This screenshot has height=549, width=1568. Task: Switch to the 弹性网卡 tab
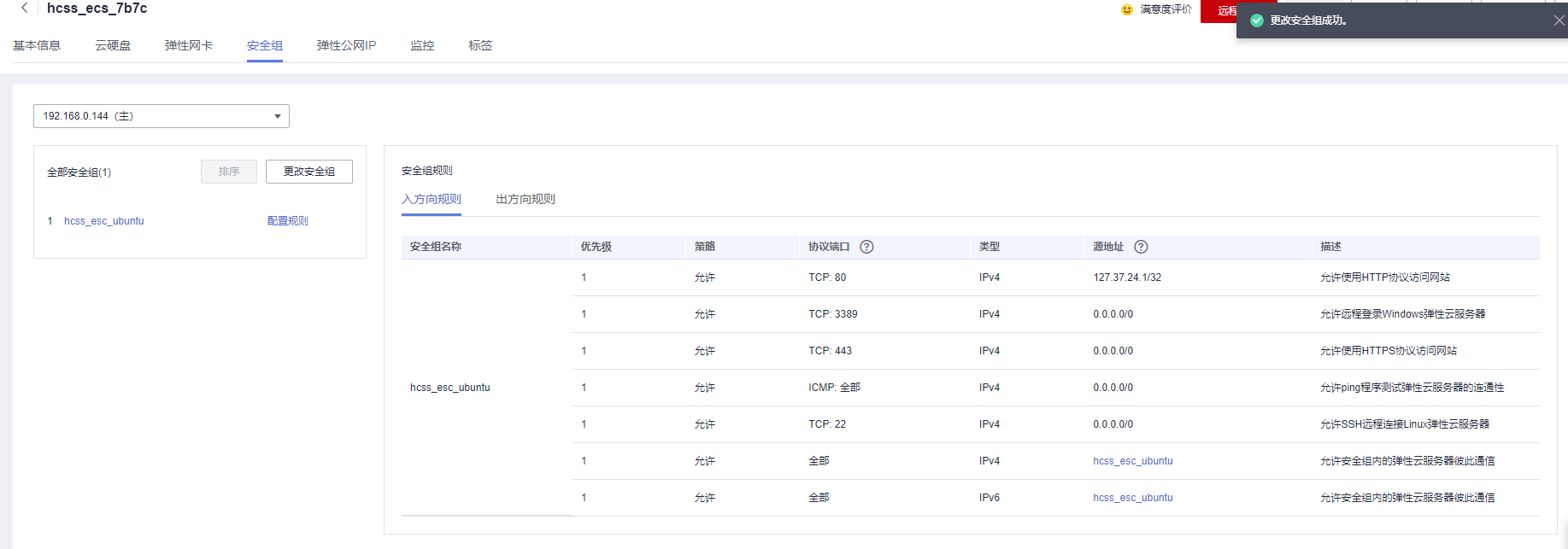(x=189, y=45)
